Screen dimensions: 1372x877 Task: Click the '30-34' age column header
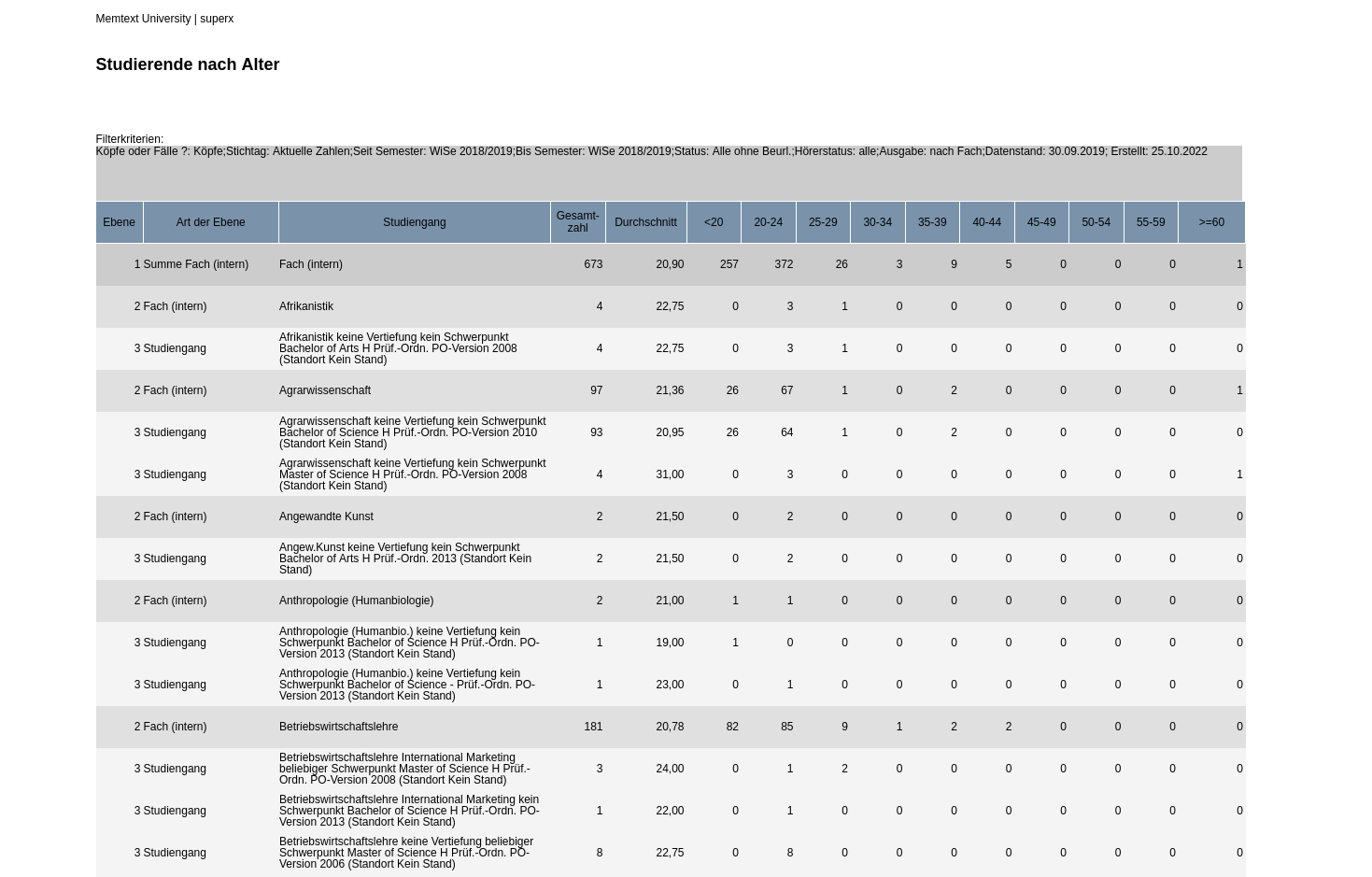tap(877, 222)
